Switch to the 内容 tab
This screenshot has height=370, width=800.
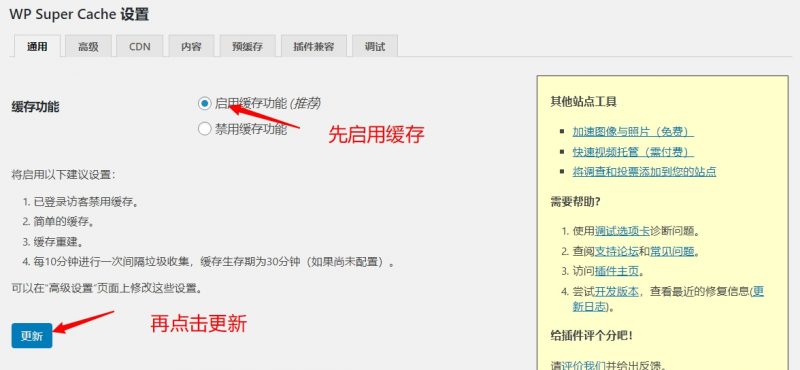point(191,46)
